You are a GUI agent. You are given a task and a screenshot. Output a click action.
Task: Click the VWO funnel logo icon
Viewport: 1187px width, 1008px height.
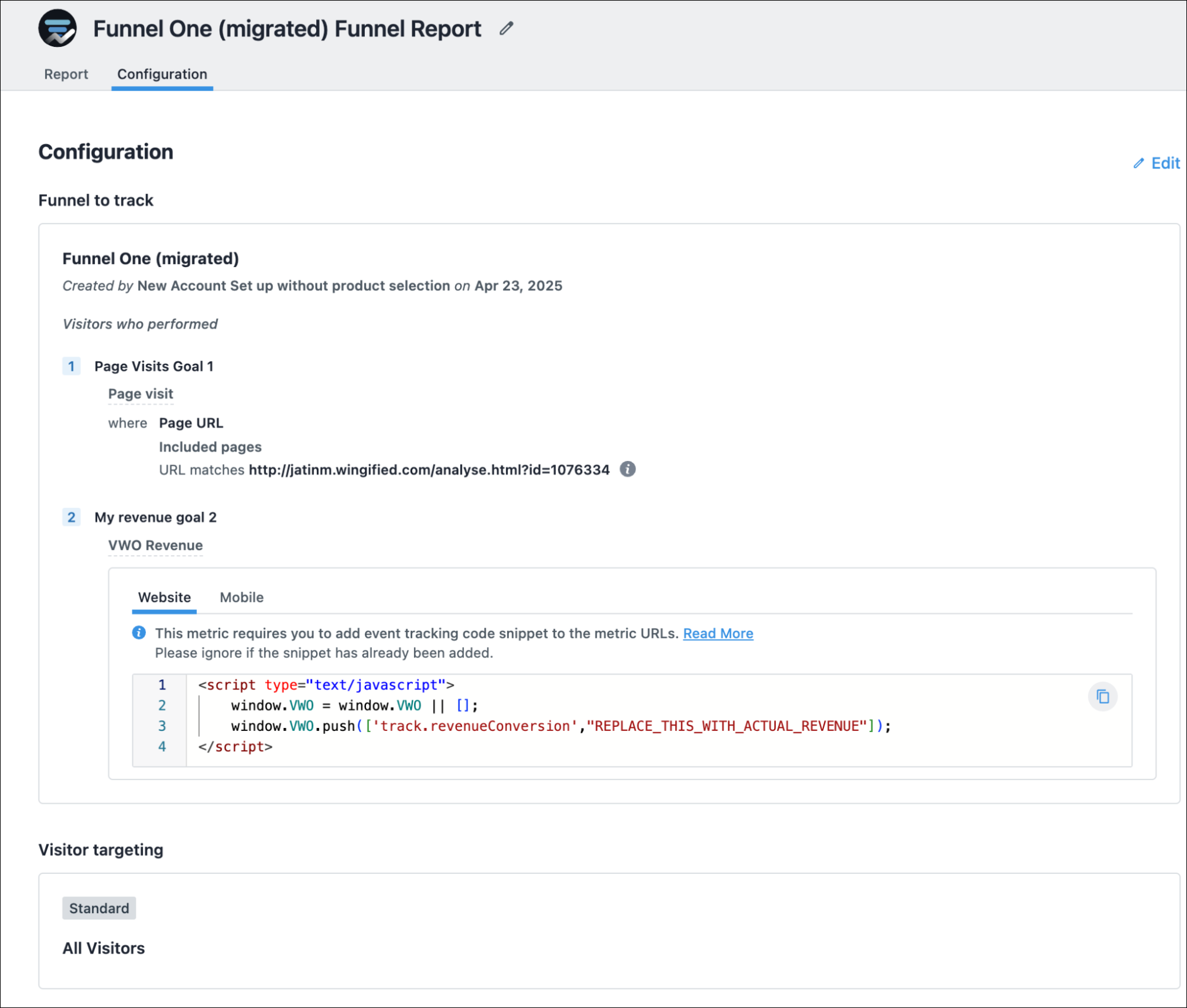click(58, 28)
